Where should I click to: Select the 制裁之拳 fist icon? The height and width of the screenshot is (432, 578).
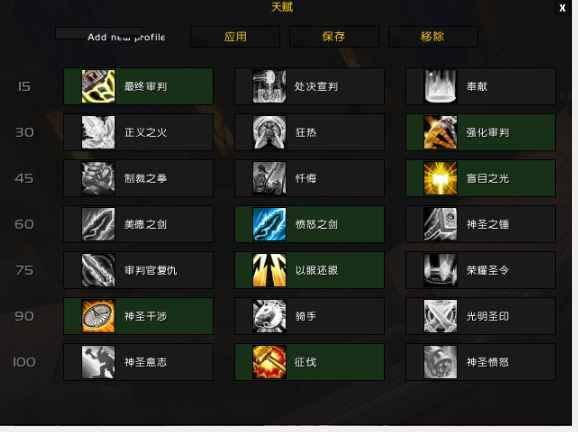[98, 178]
